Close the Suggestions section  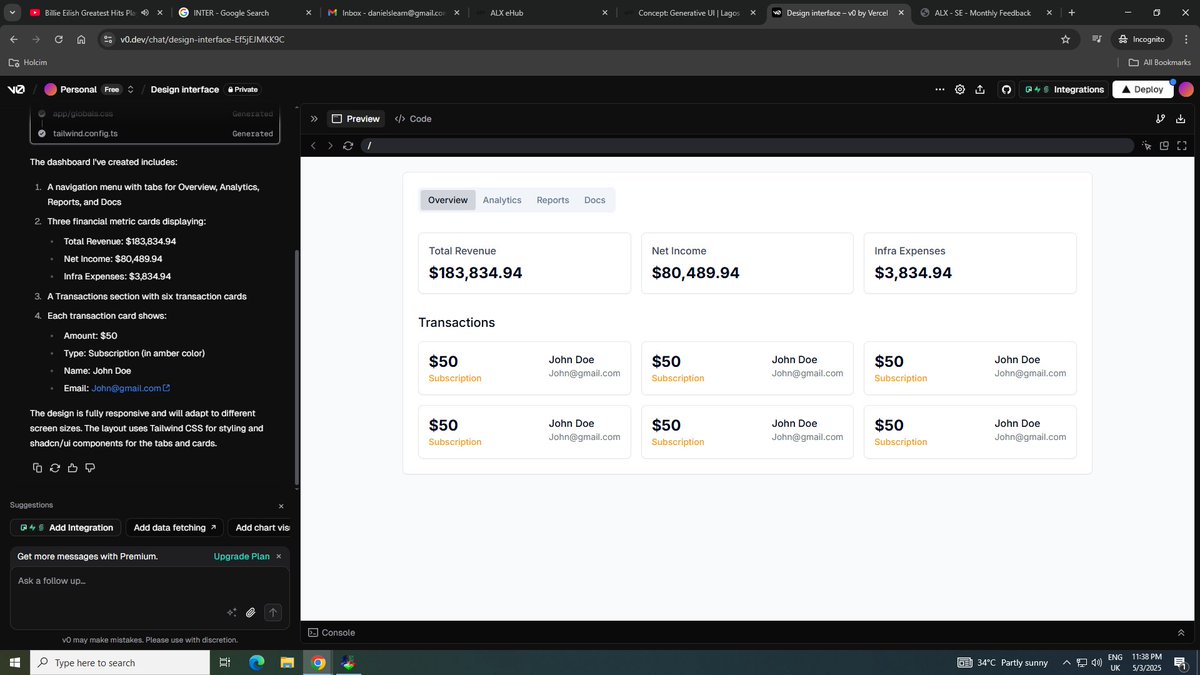click(281, 506)
